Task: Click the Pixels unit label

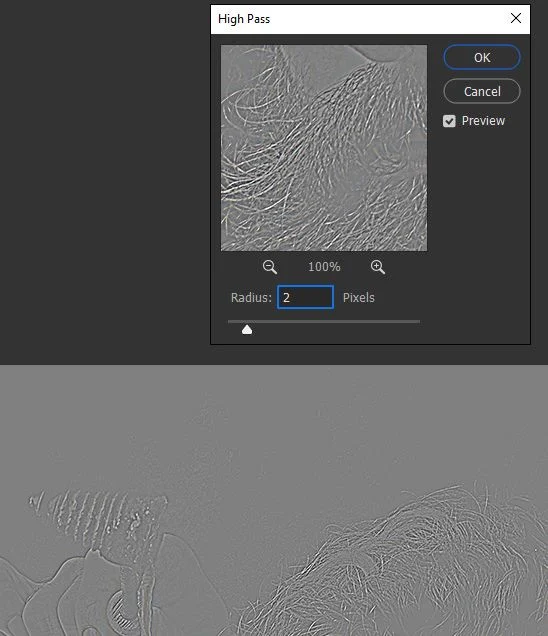Action: (x=359, y=297)
